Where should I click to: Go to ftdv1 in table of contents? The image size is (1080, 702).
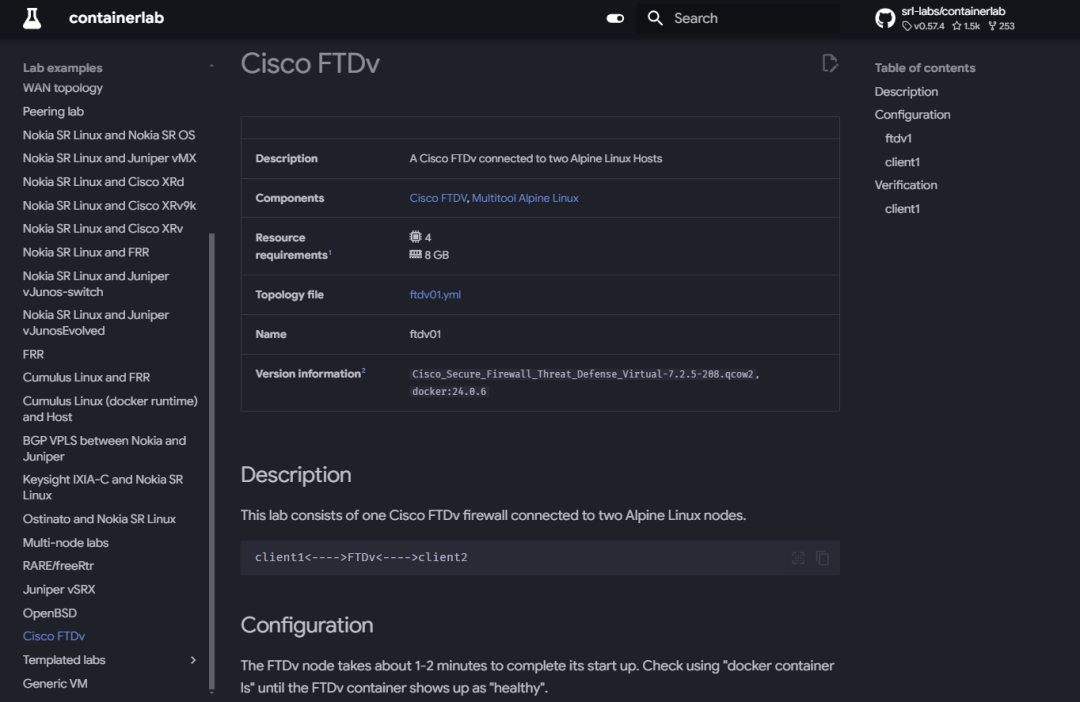(898, 138)
